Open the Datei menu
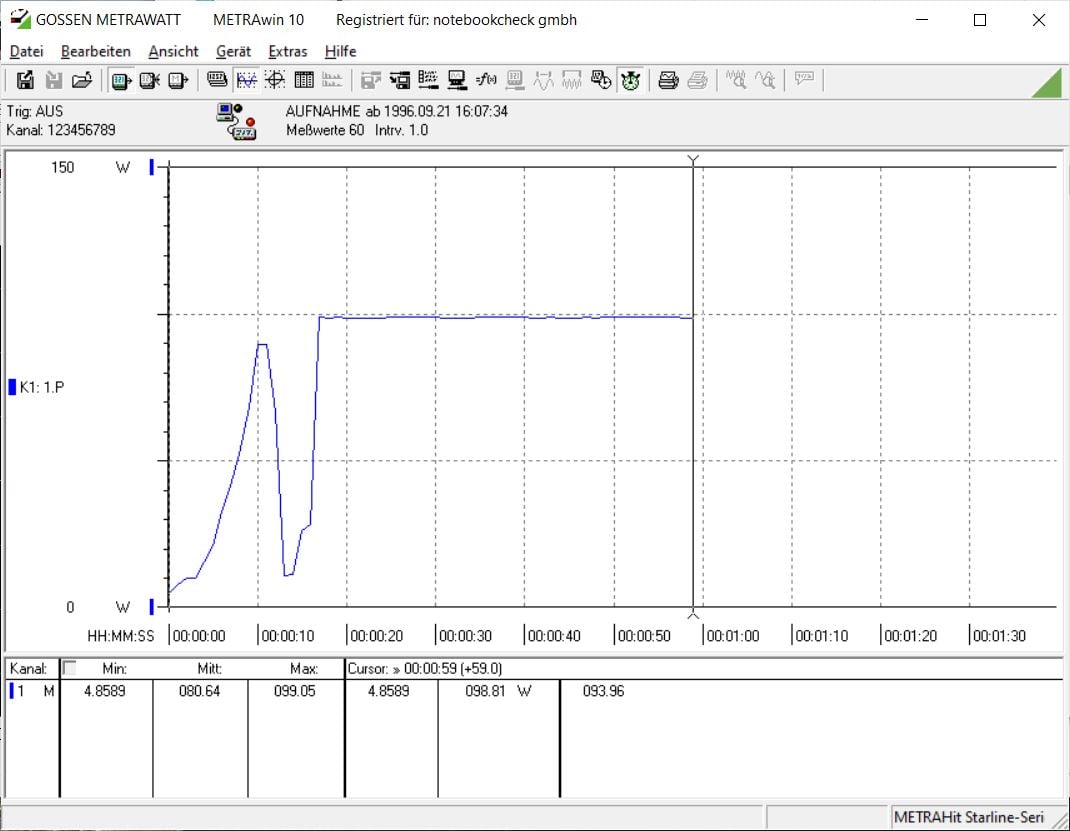 coord(27,51)
